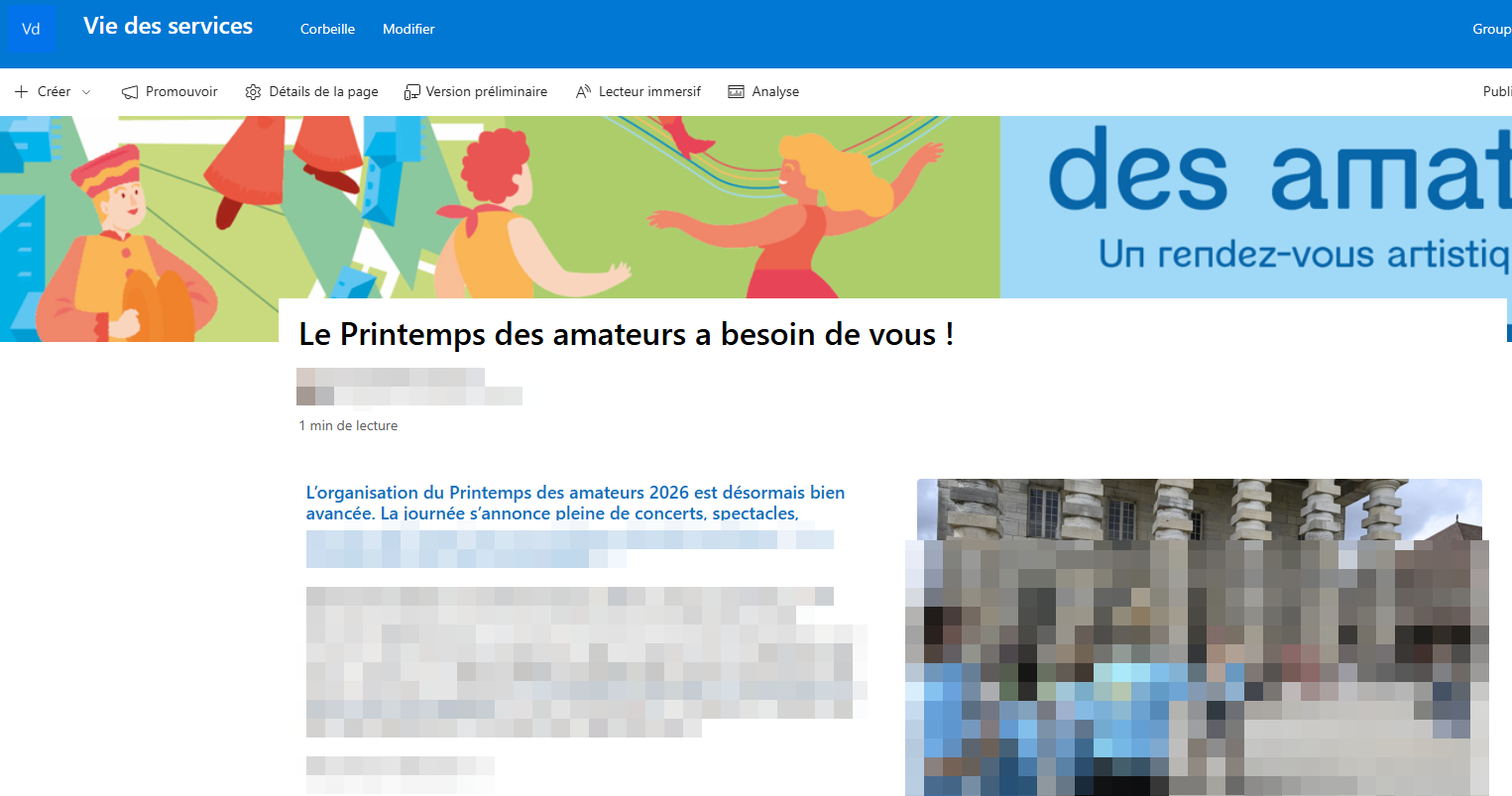Open the Analyse page statistics
Screen dimensions: 1512x796
coord(775,91)
